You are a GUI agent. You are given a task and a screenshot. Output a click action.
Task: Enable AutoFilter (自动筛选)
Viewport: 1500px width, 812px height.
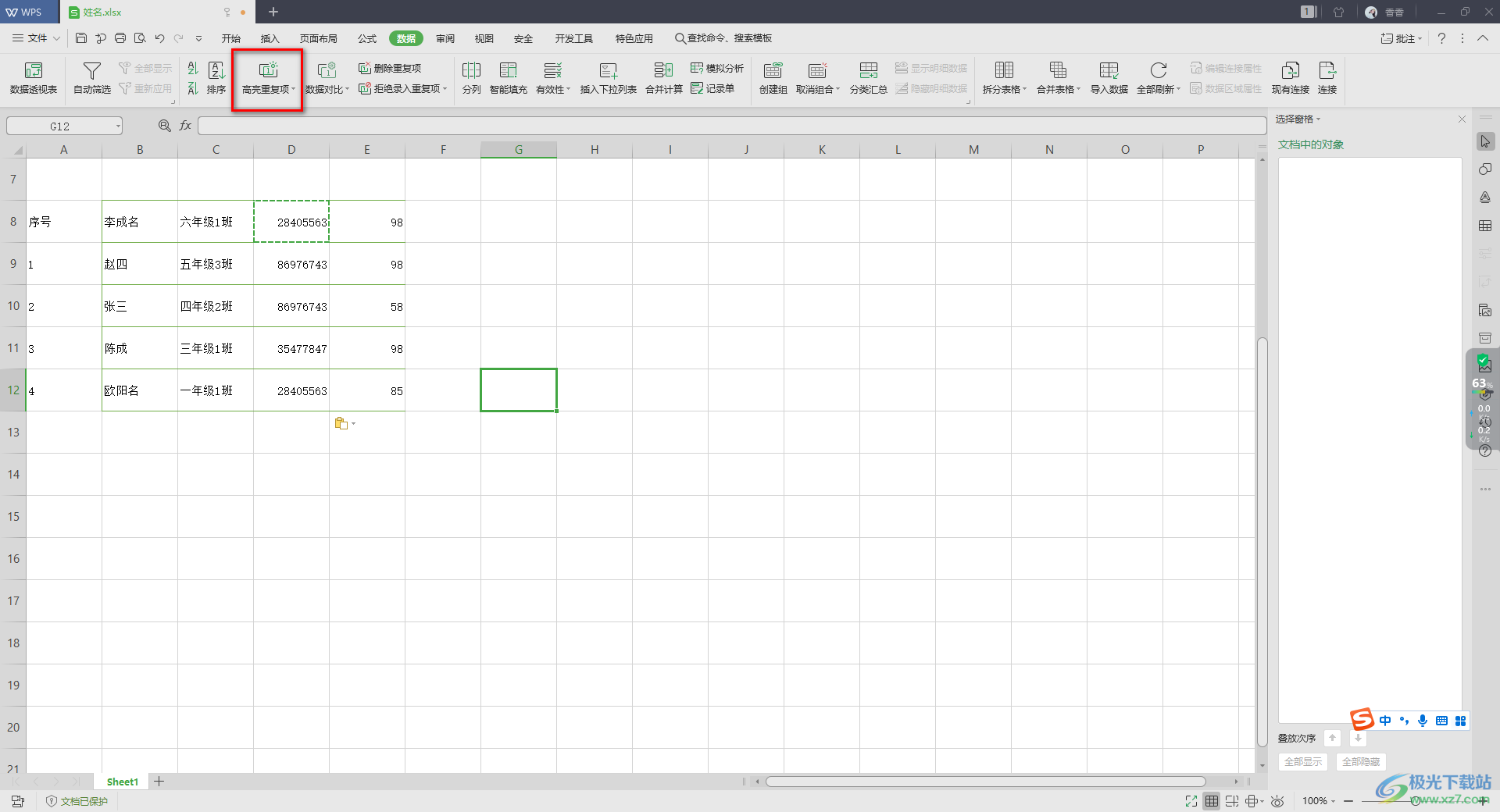[92, 78]
